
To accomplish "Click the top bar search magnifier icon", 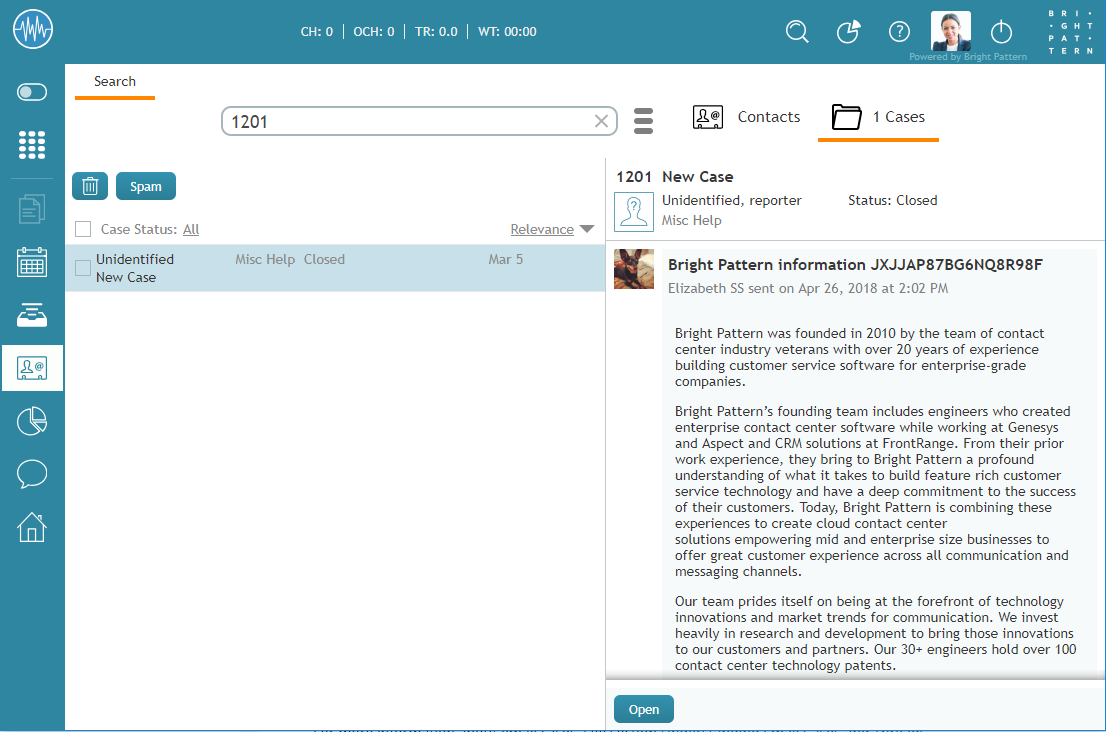I will (x=797, y=32).
